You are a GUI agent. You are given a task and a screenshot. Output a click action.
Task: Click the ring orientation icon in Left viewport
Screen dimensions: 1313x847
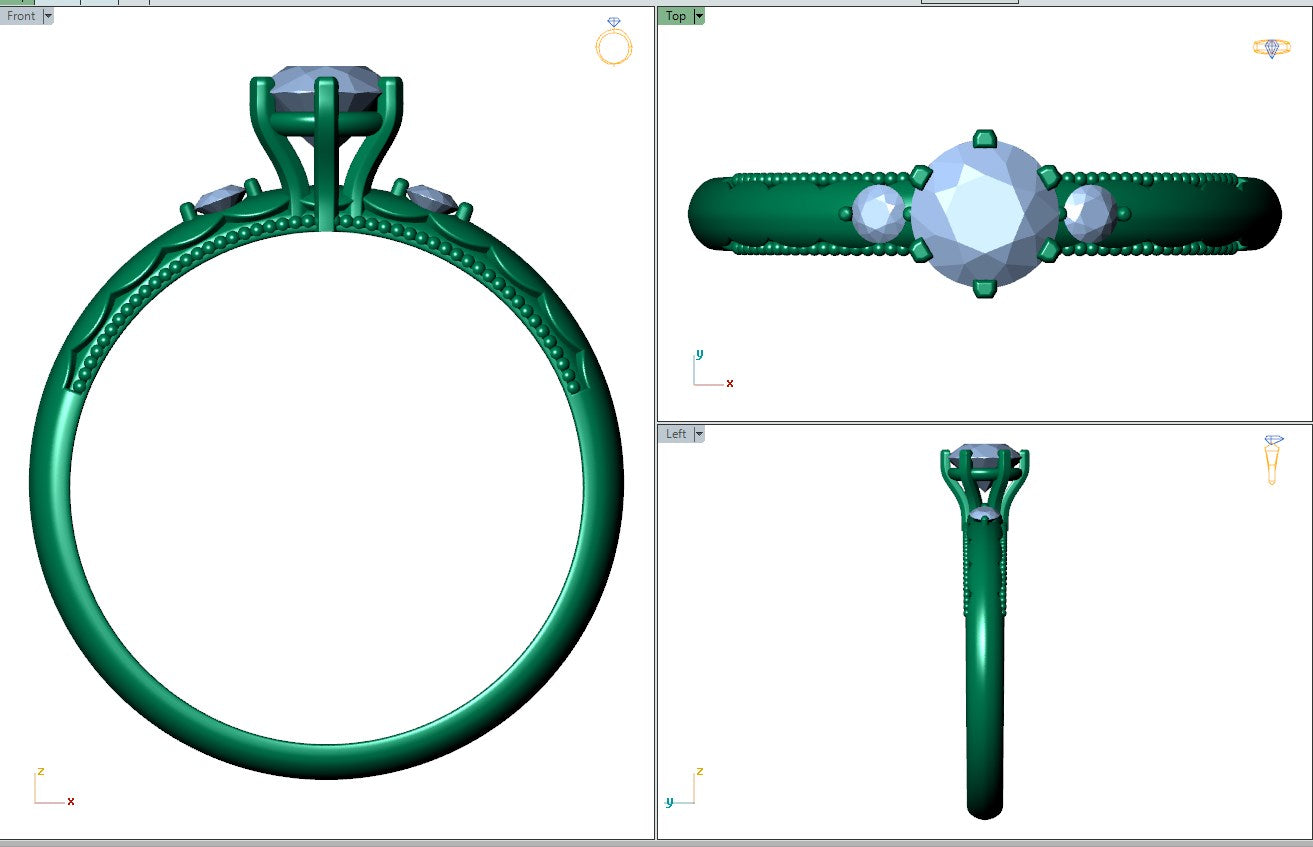(x=1273, y=460)
